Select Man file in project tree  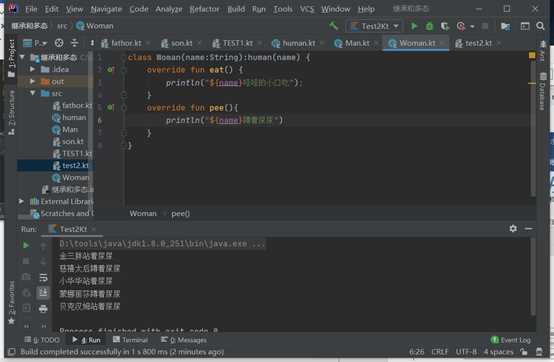[65, 129]
